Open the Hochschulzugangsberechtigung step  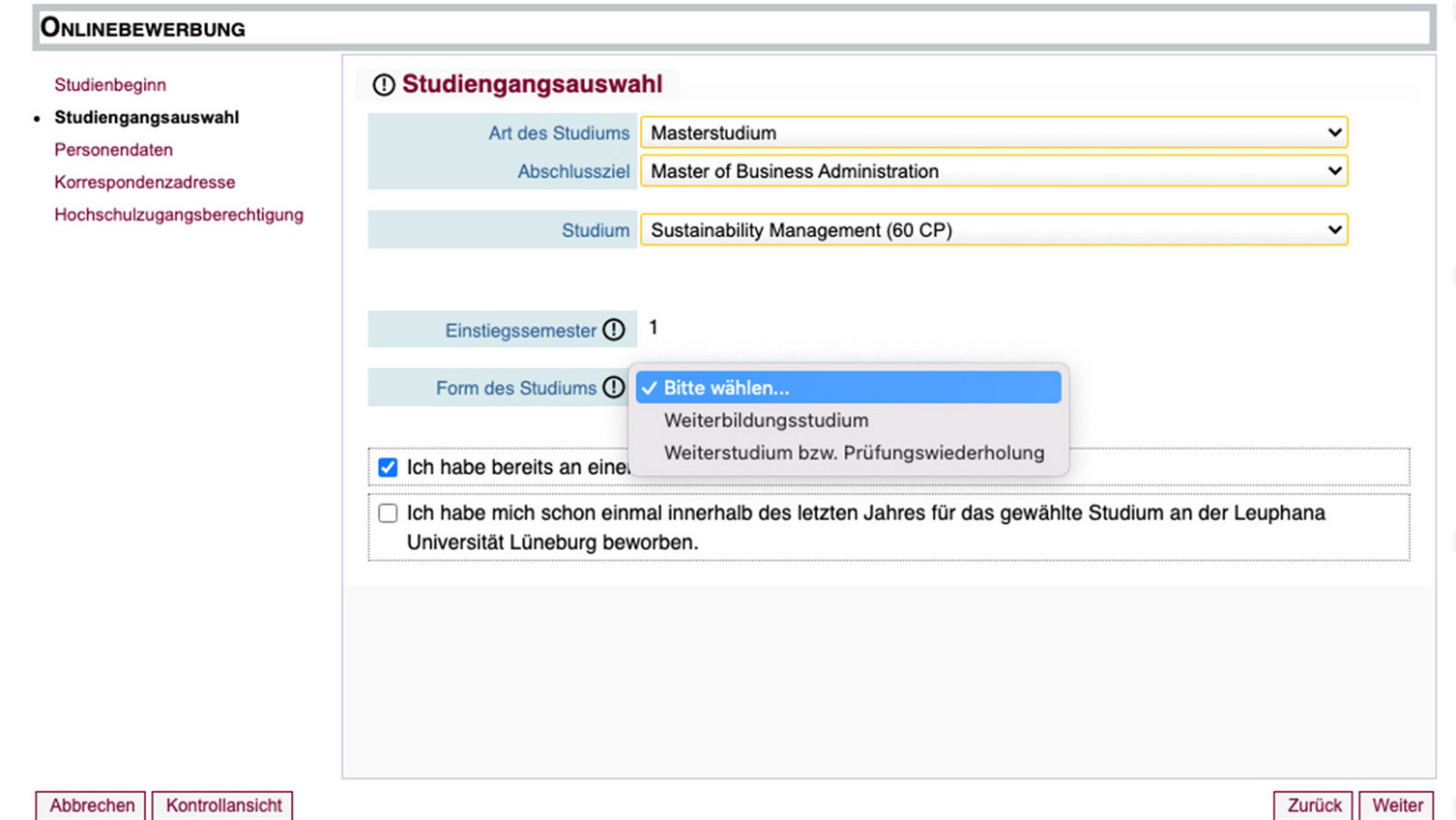pos(179,215)
